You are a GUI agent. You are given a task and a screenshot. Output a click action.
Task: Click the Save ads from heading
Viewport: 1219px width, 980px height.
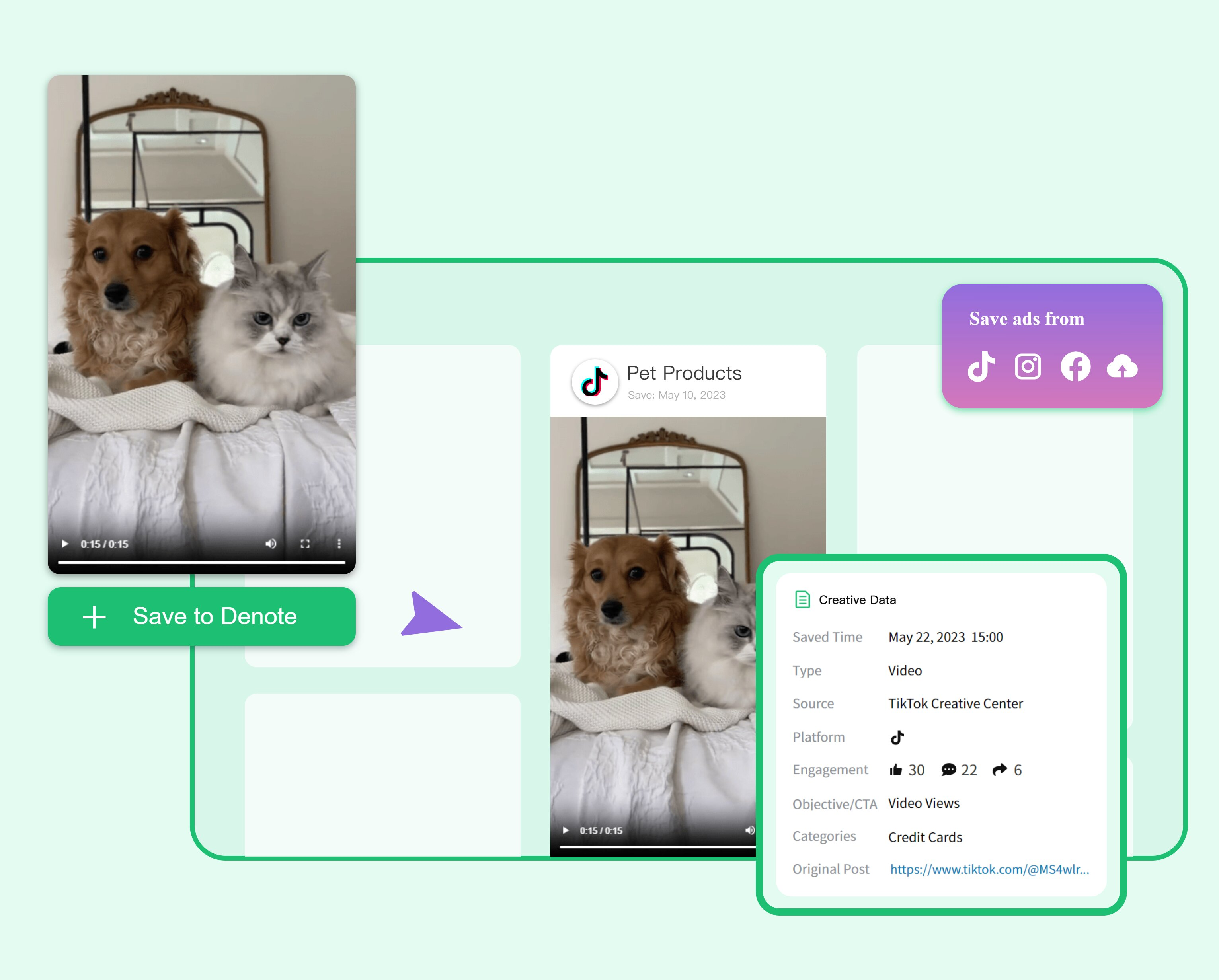pyautogui.click(x=1027, y=319)
